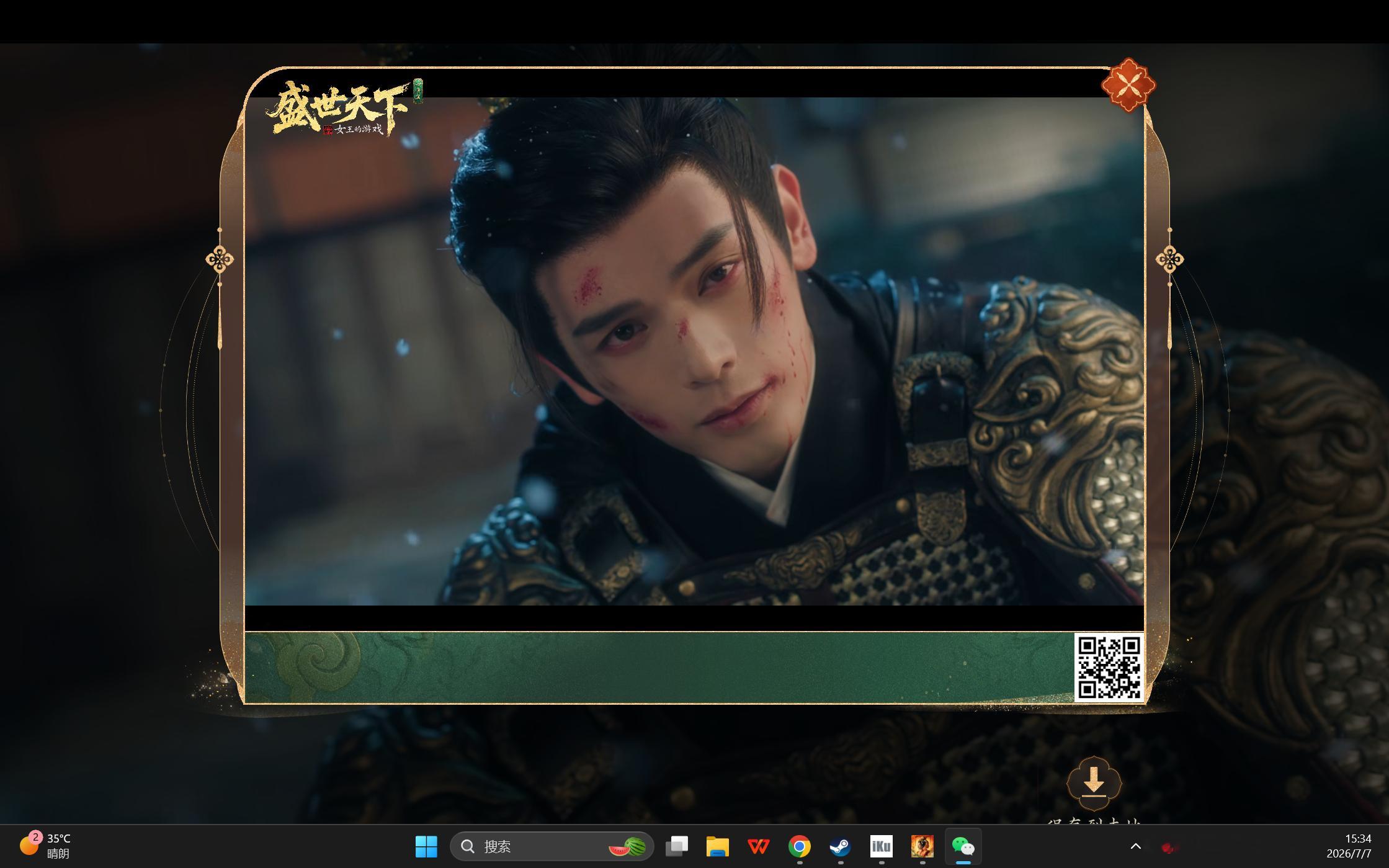This screenshot has height=868, width=1389.
Task: Open Google Chrome from the taskbar
Action: 800,846
